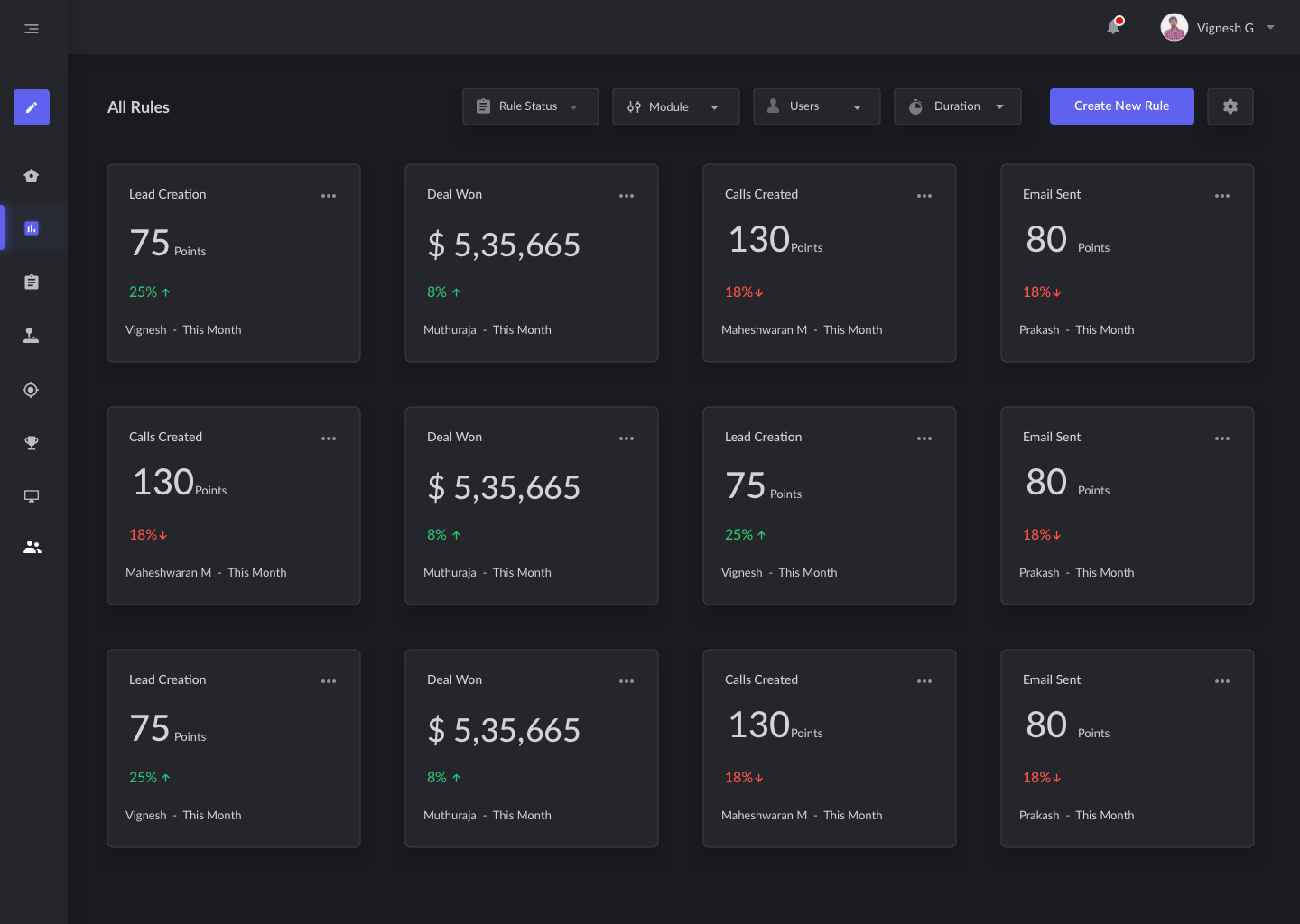The height and width of the screenshot is (924, 1300).
Task: Click the joystick icon in sidebar
Action: 32,336
